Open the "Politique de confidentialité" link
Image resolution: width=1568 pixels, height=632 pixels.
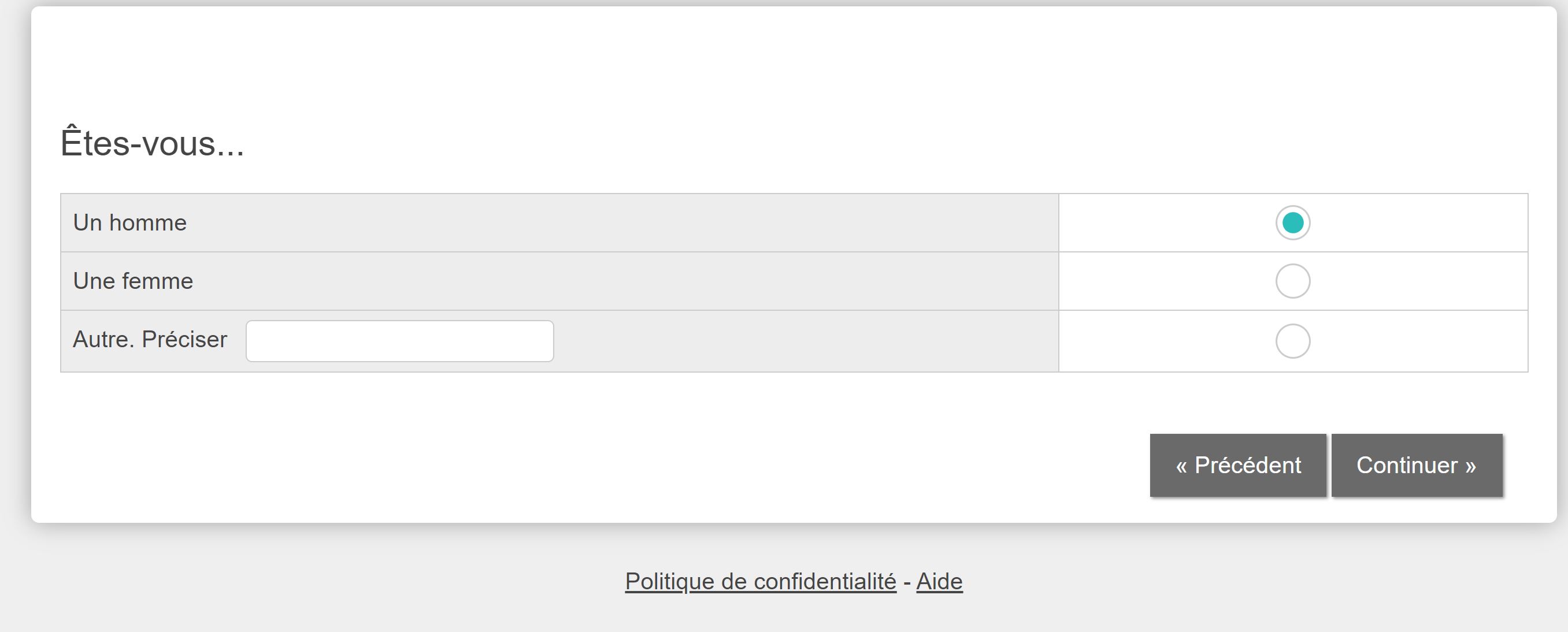coord(760,582)
